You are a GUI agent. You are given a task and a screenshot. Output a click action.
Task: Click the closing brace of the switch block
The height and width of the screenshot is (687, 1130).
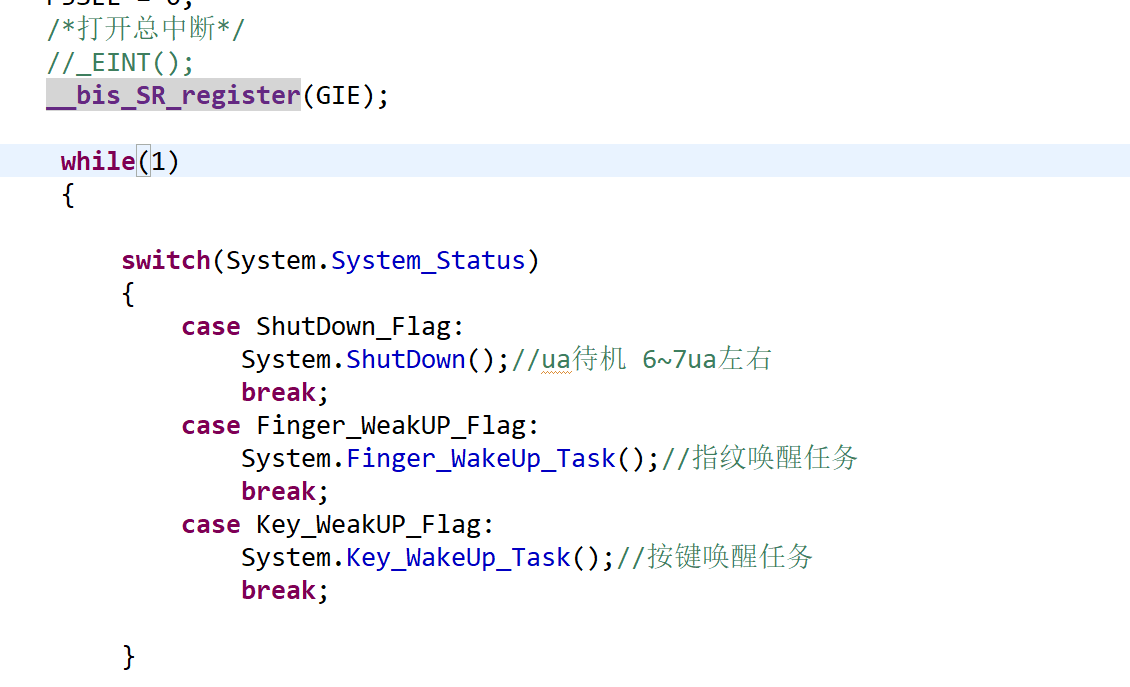[x=128, y=657]
